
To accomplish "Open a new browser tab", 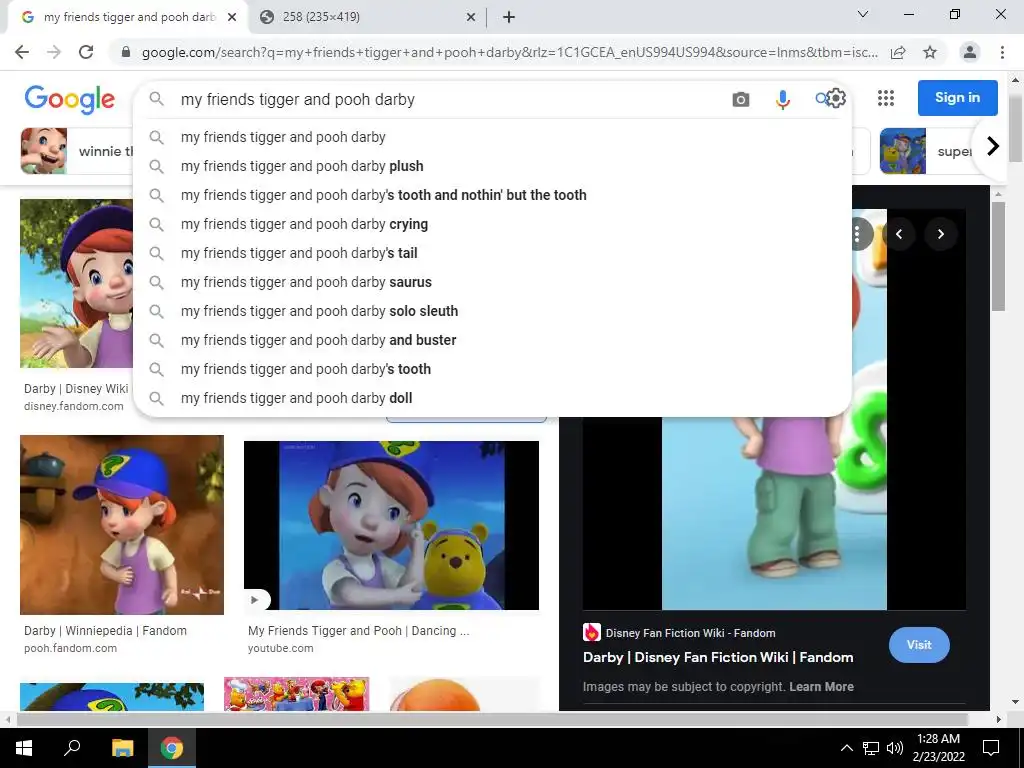I will click(x=509, y=17).
